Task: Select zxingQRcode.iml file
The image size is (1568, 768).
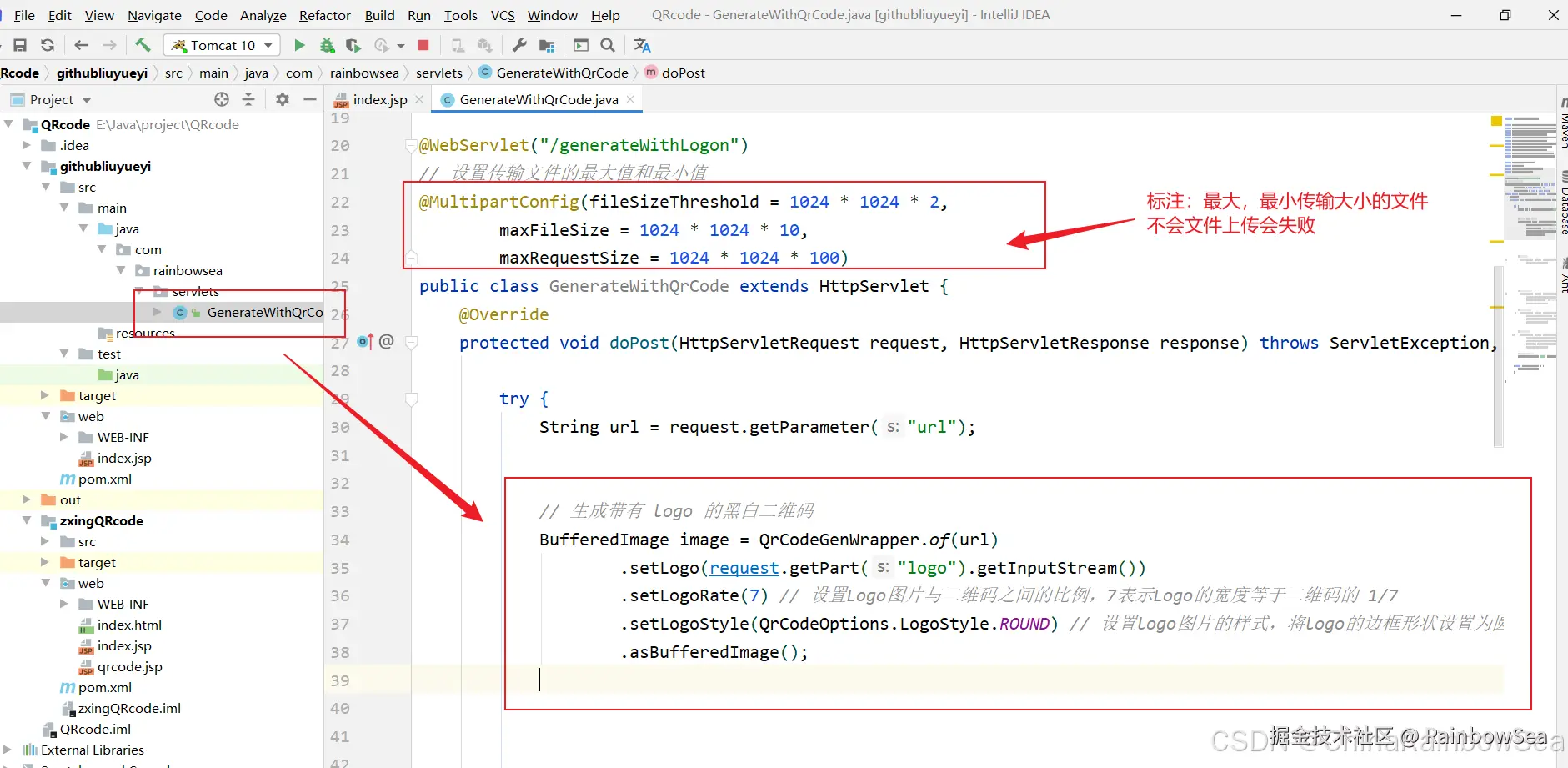Action: (x=129, y=708)
